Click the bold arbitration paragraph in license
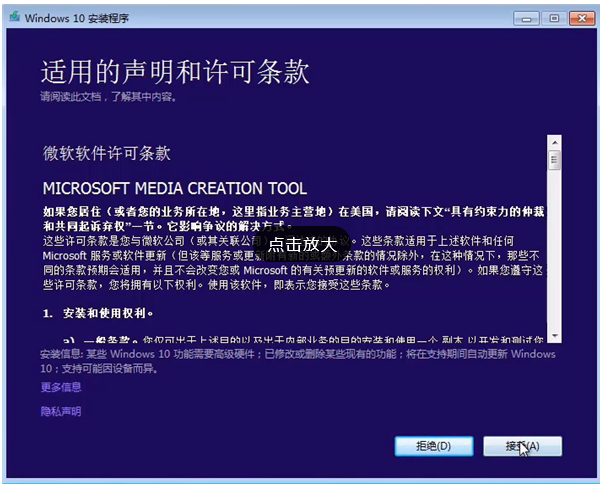Screen dimensions: 600x486 coord(290,219)
